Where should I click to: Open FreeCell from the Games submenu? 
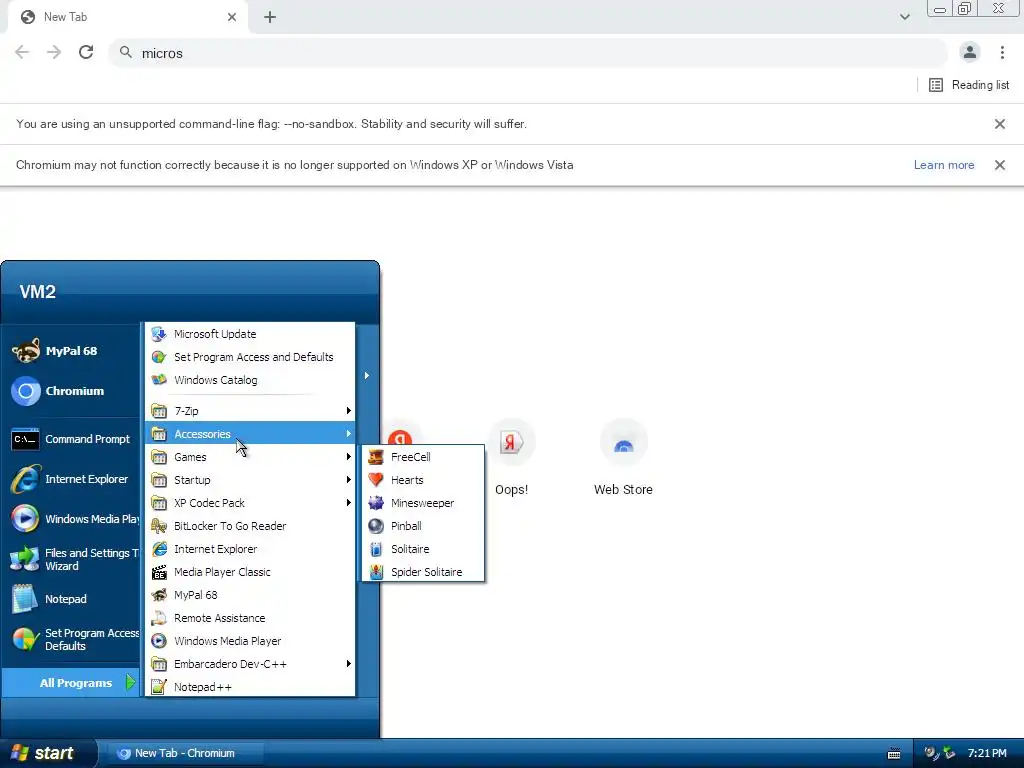tap(423, 457)
